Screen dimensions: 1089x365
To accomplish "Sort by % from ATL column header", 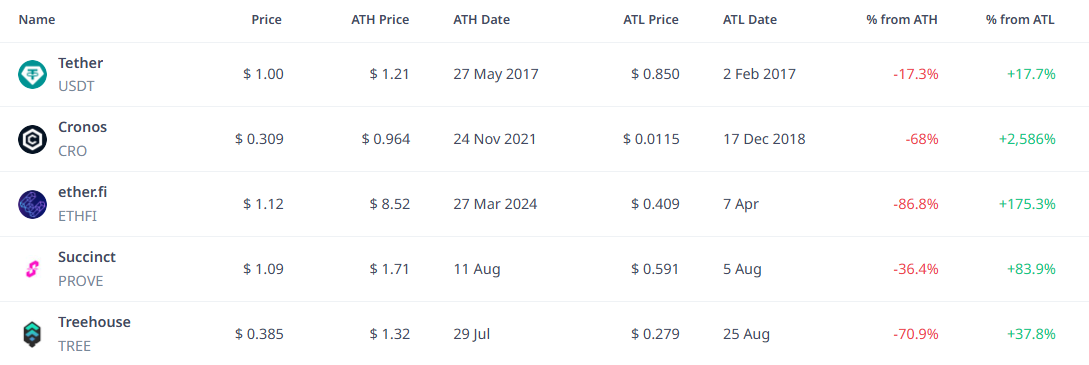I will [x=1020, y=20].
